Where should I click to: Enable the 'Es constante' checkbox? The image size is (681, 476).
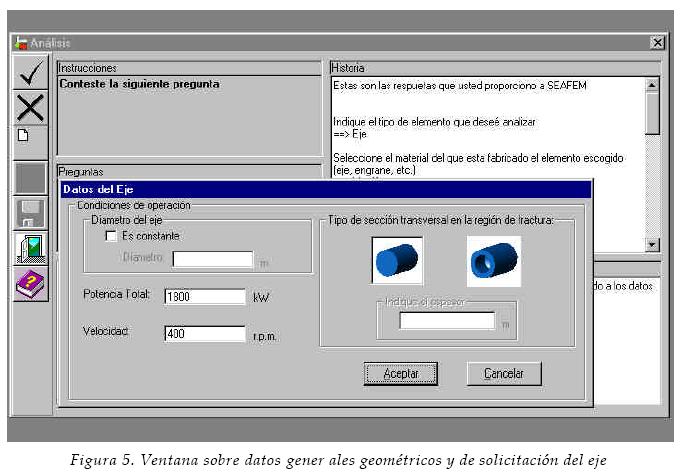pos(112,236)
